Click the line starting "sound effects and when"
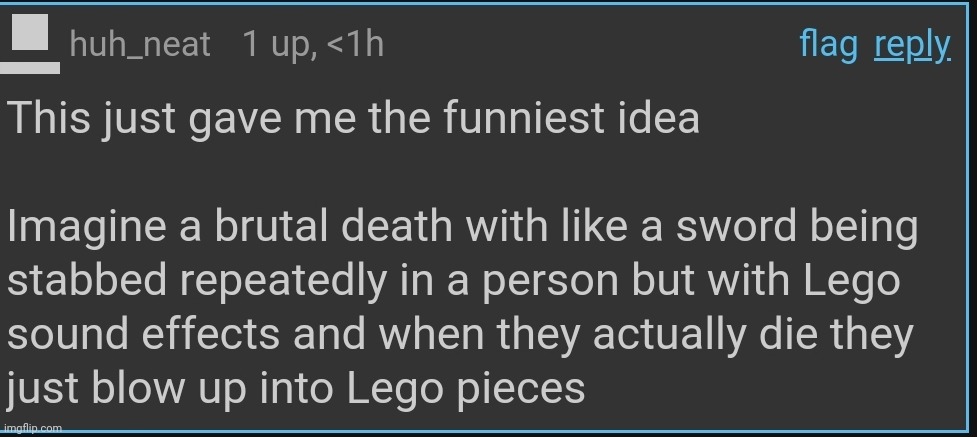Viewport: 977px width, 437px height. [460, 334]
